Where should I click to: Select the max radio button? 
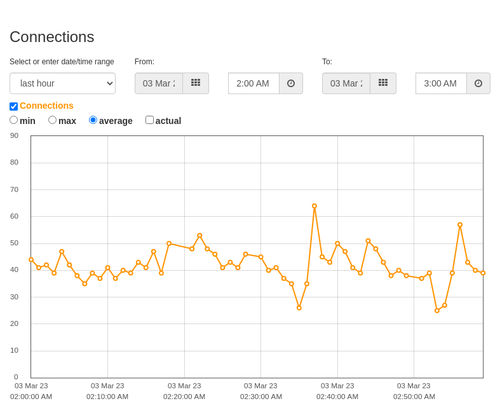[52, 120]
